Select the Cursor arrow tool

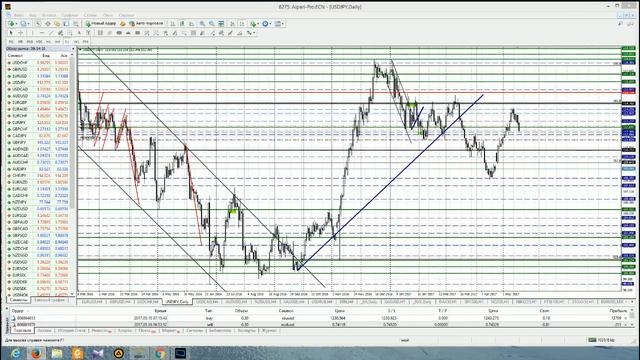tap(11, 33)
